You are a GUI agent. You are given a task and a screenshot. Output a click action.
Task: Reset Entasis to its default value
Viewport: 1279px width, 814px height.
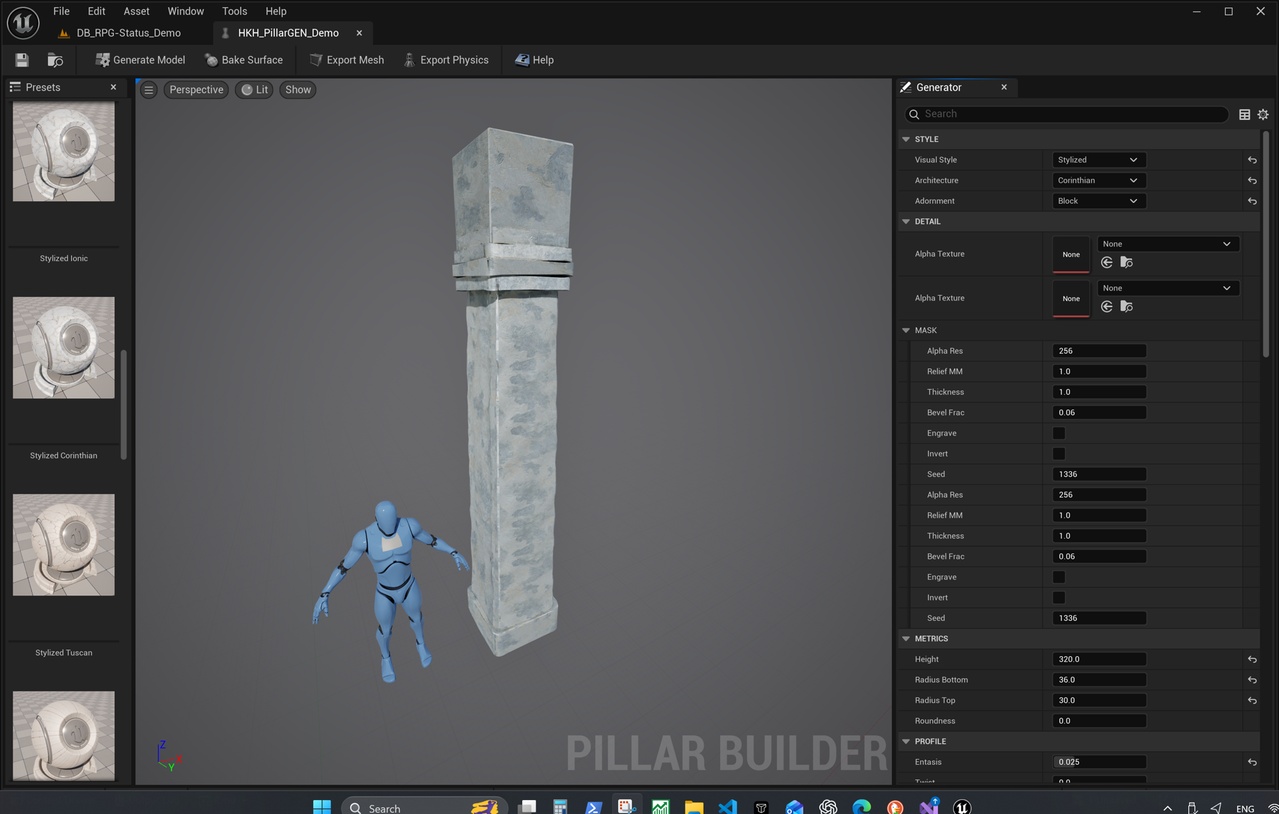pos(1252,762)
